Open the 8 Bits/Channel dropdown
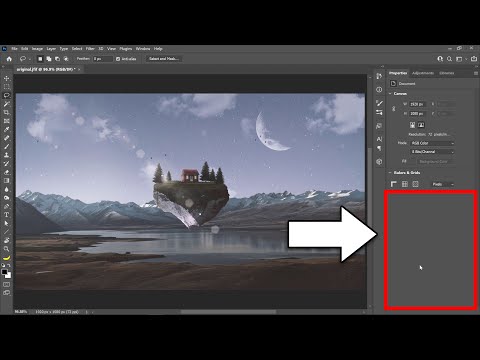 tap(432, 152)
